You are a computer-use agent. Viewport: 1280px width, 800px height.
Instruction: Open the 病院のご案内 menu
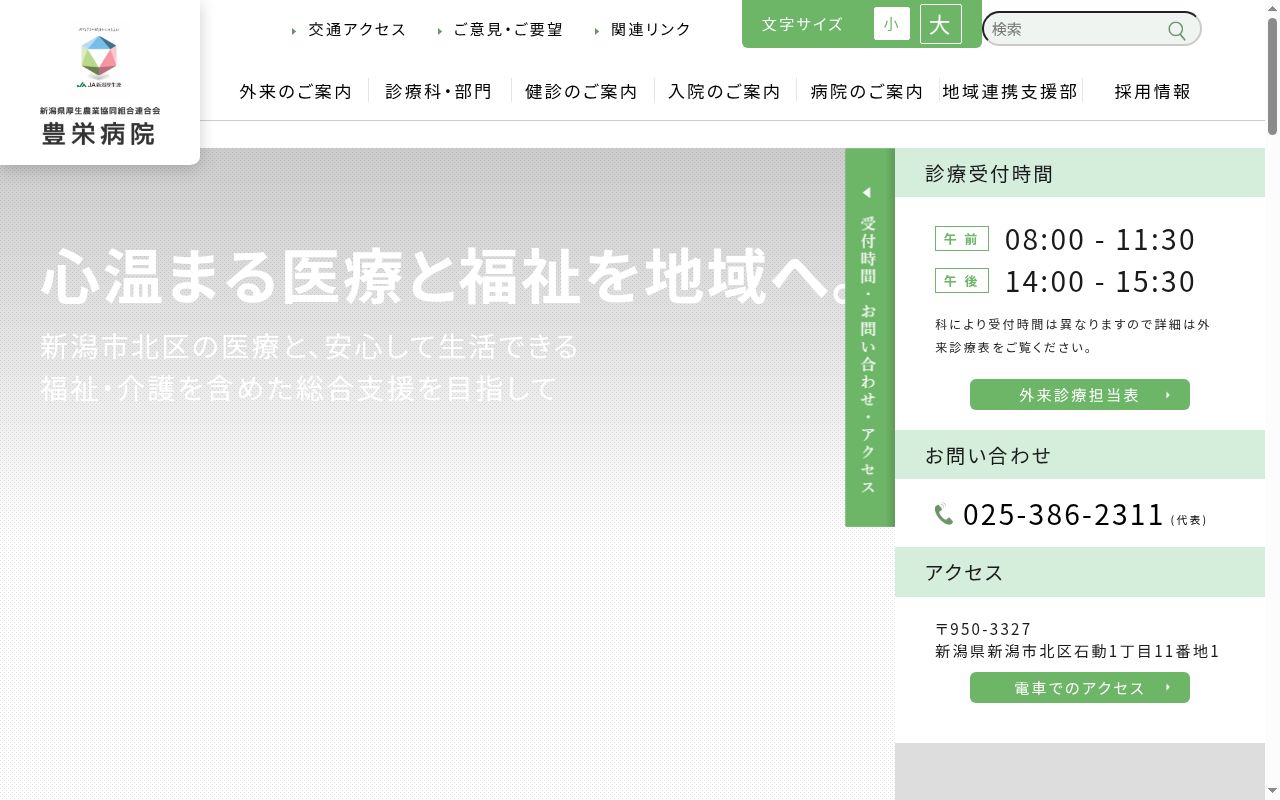click(867, 91)
